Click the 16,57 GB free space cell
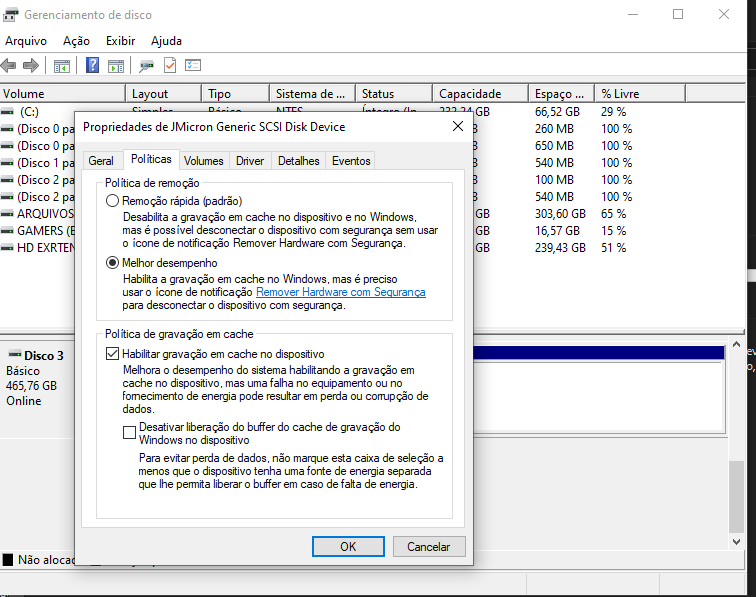Viewport: 756px width, 597px height. click(557, 231)
